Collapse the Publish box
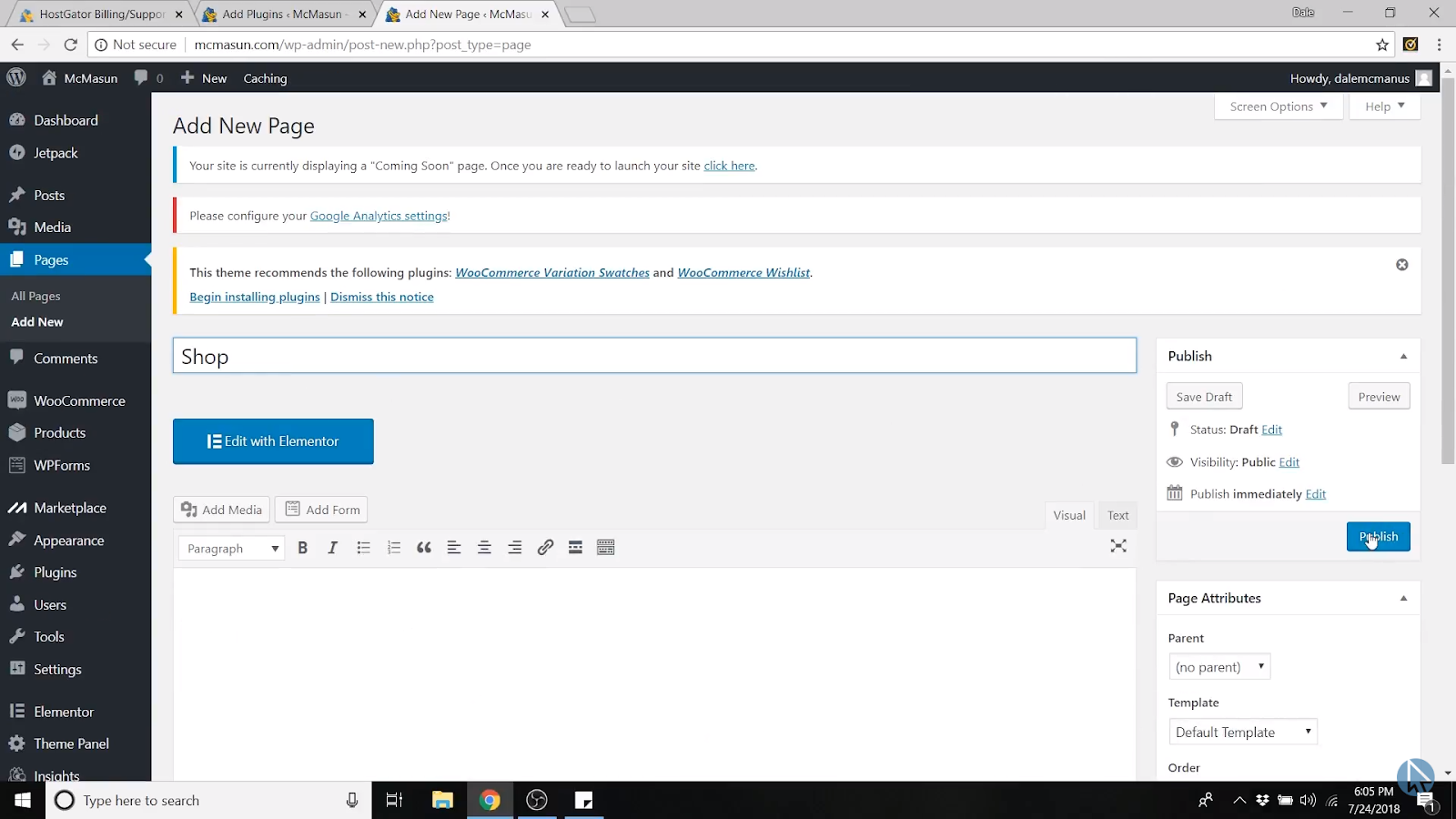 pos(1403,357)
